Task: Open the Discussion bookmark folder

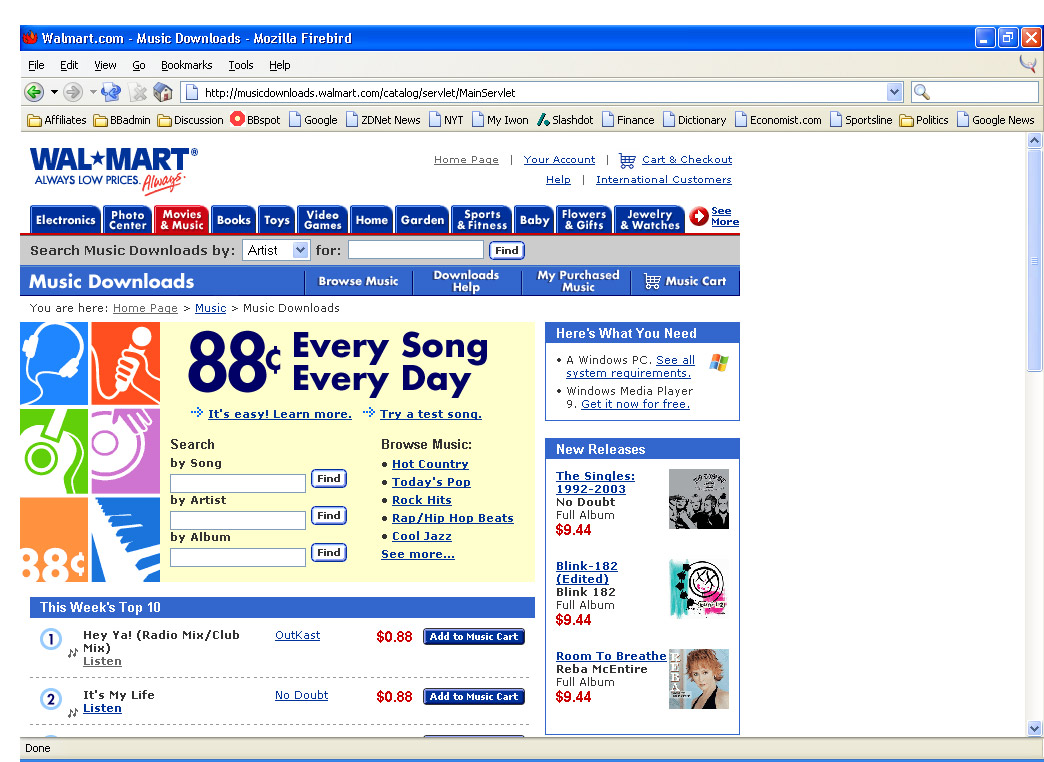Action: [190, 120]
